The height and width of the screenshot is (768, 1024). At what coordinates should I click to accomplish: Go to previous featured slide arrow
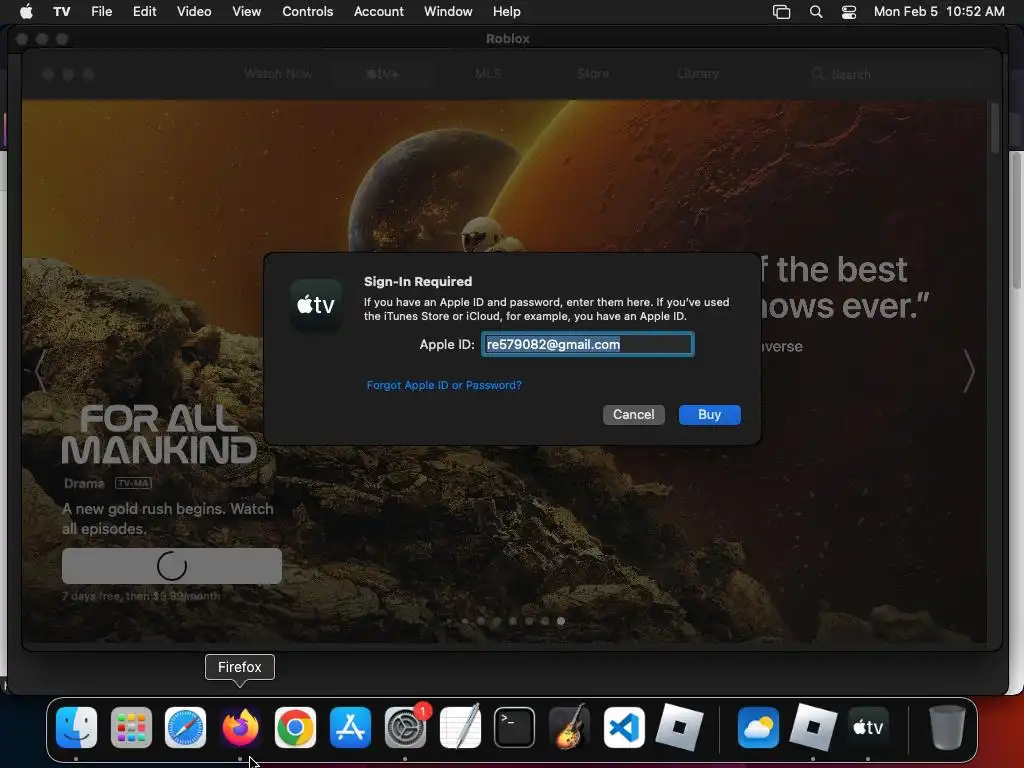pos(40,370)
